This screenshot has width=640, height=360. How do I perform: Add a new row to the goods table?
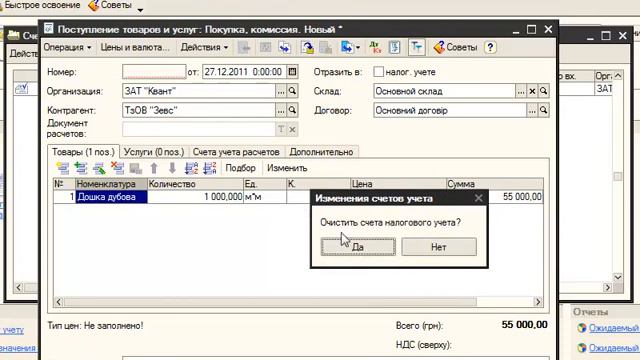[x=62, y=168]
